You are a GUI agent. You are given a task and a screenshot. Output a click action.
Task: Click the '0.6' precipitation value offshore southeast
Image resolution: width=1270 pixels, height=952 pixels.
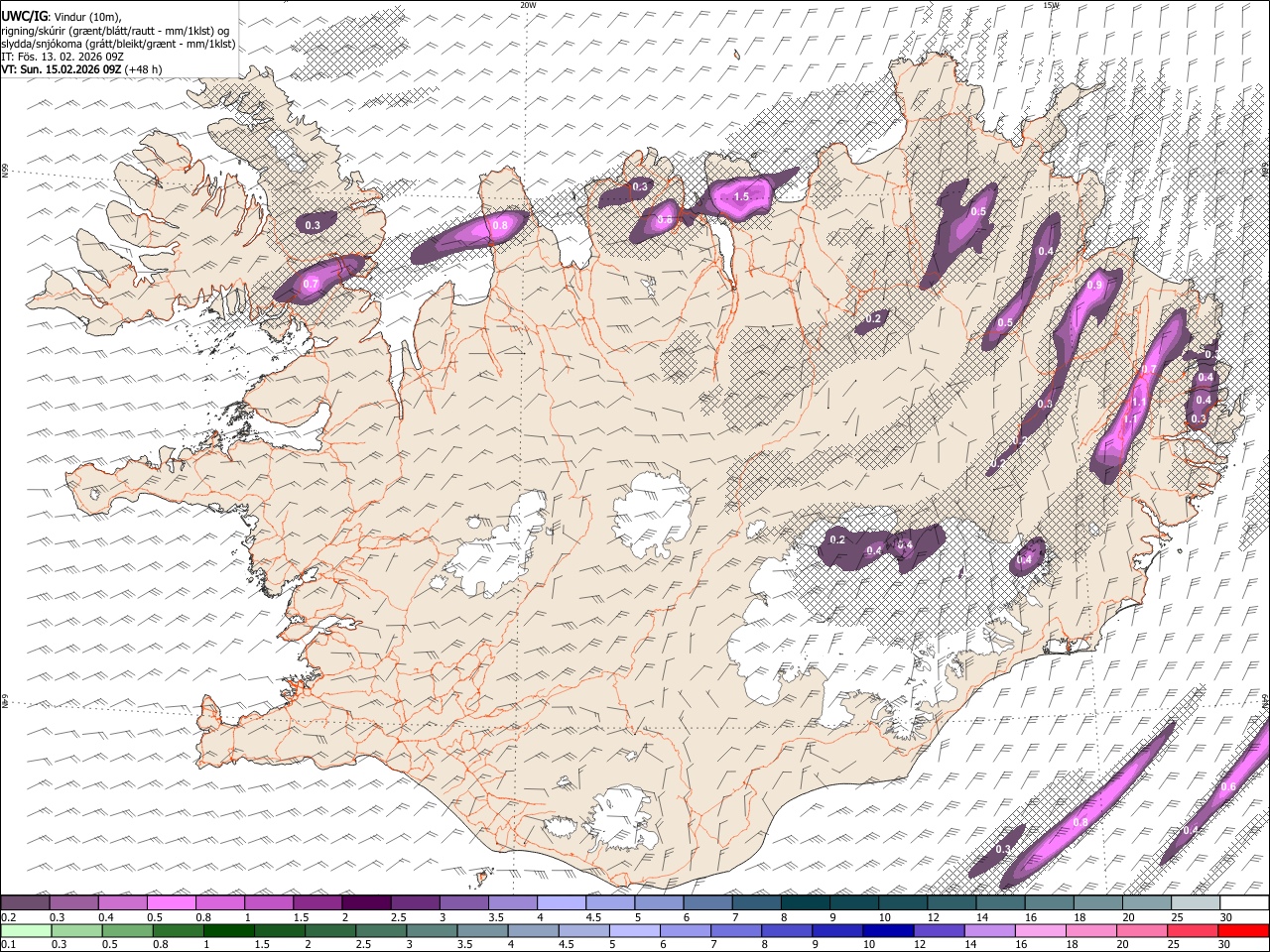point(1228,786)
